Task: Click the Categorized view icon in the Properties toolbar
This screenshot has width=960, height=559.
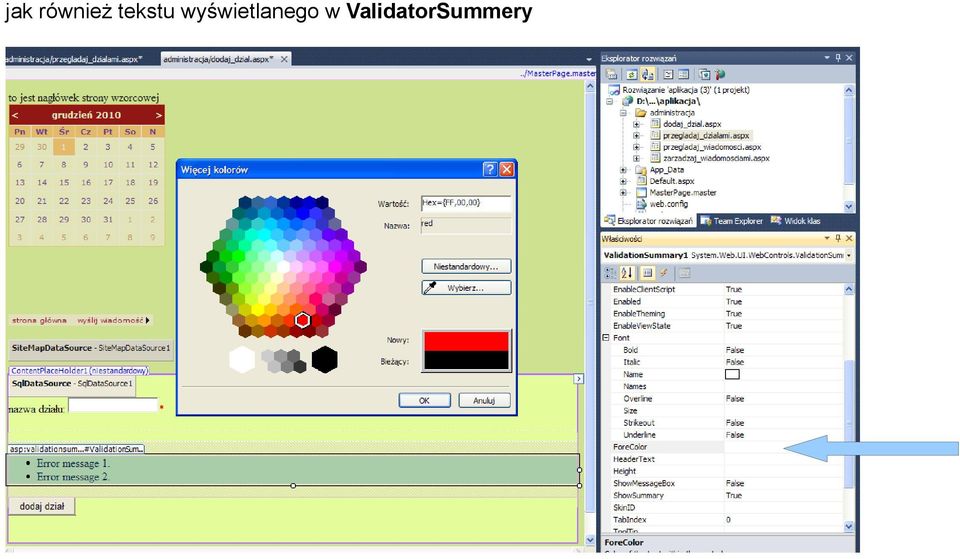Action: pos(610,273)
